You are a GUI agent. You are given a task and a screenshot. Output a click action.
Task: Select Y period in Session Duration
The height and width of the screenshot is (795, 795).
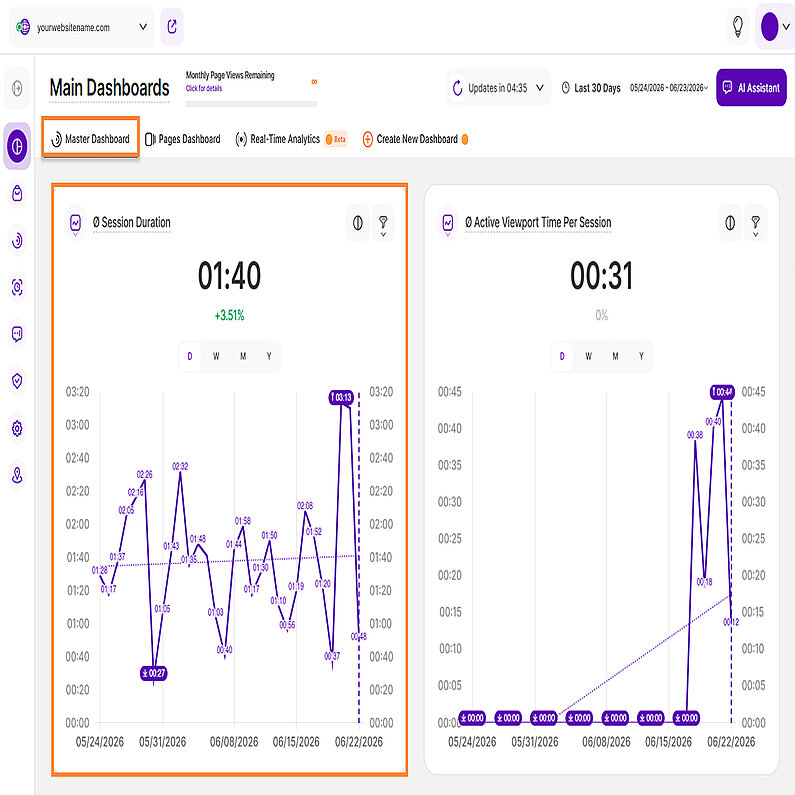click(x=269, y=356)
